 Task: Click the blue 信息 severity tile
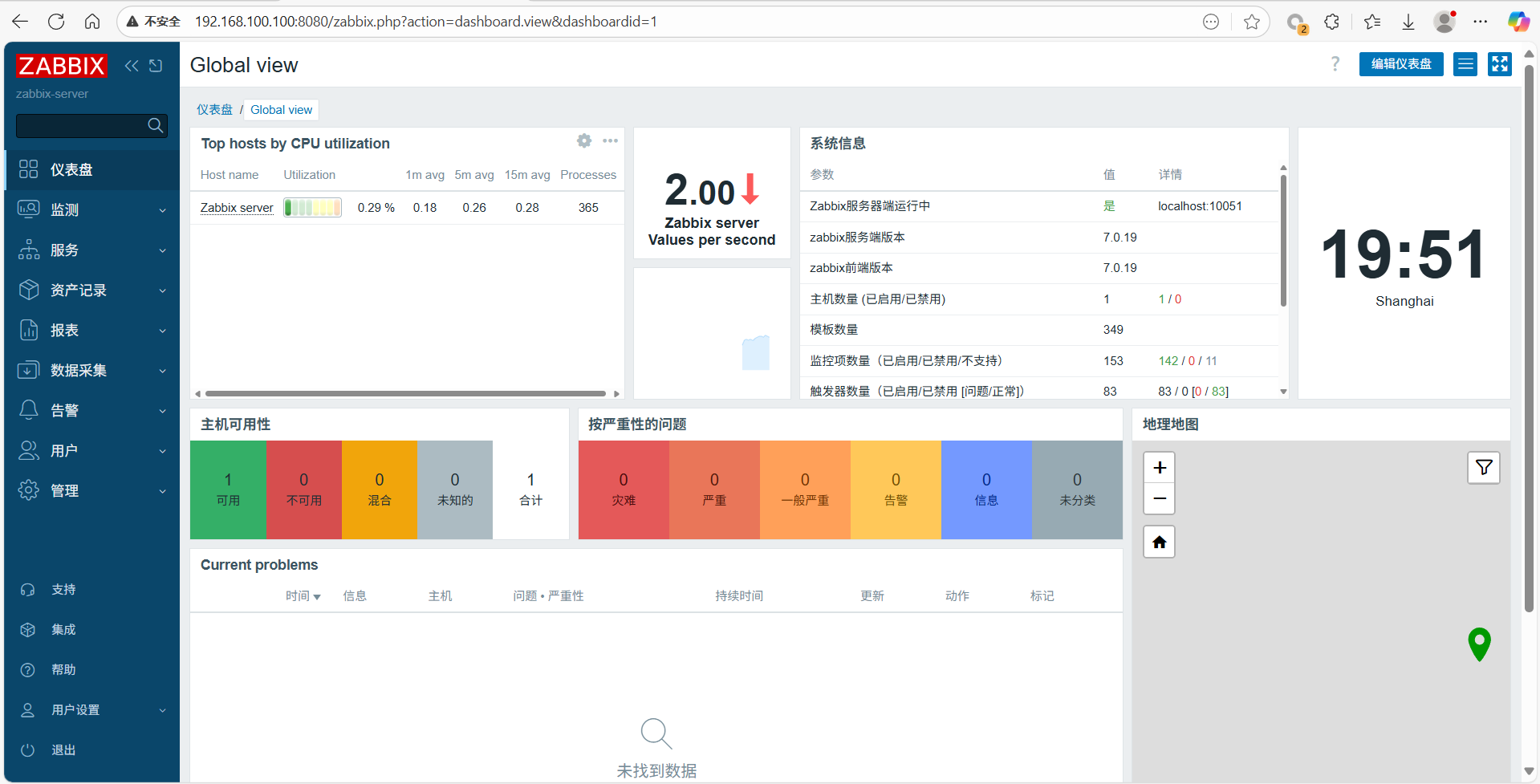point(986,489)
